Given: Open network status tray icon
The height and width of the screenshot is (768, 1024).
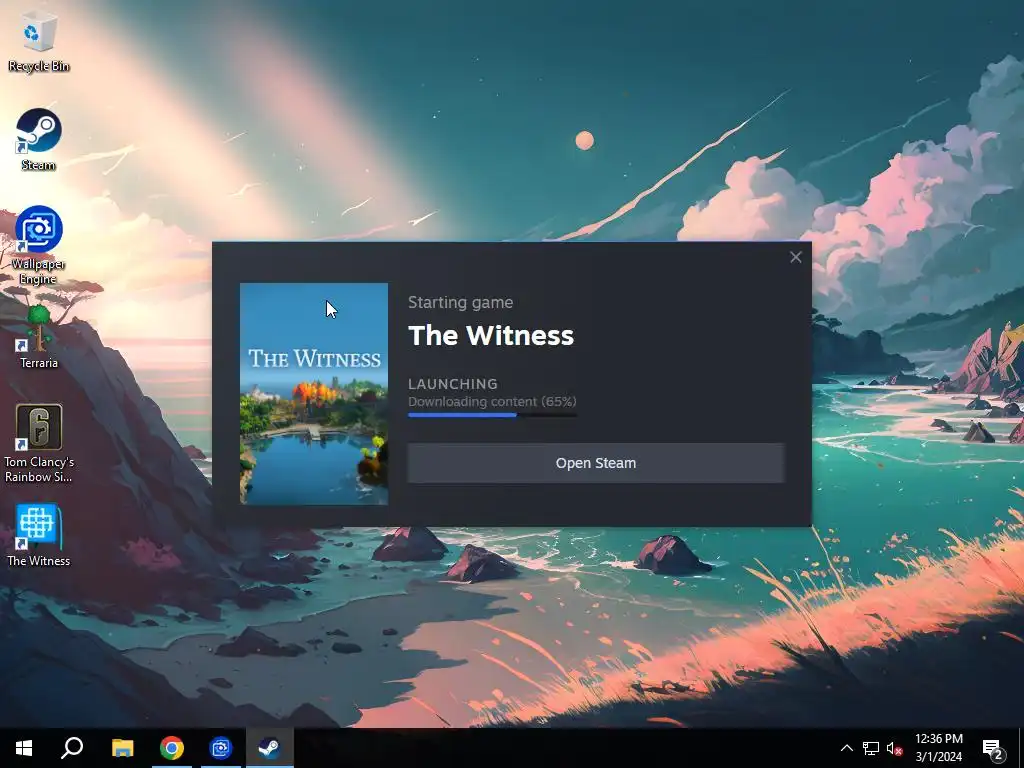Looking at the screenshot, I should [x=871, y=748].
